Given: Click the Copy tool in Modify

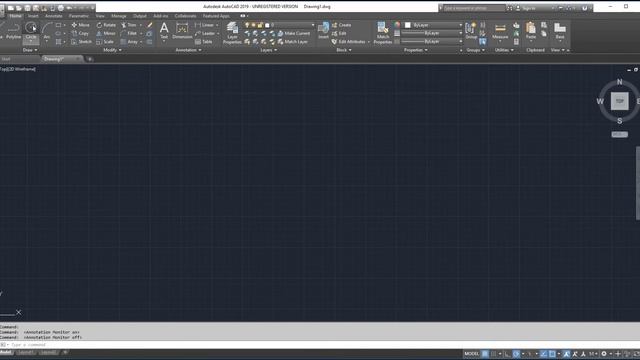Looking at the screenshot, I should pyautogui.click(x=80, y=33).
